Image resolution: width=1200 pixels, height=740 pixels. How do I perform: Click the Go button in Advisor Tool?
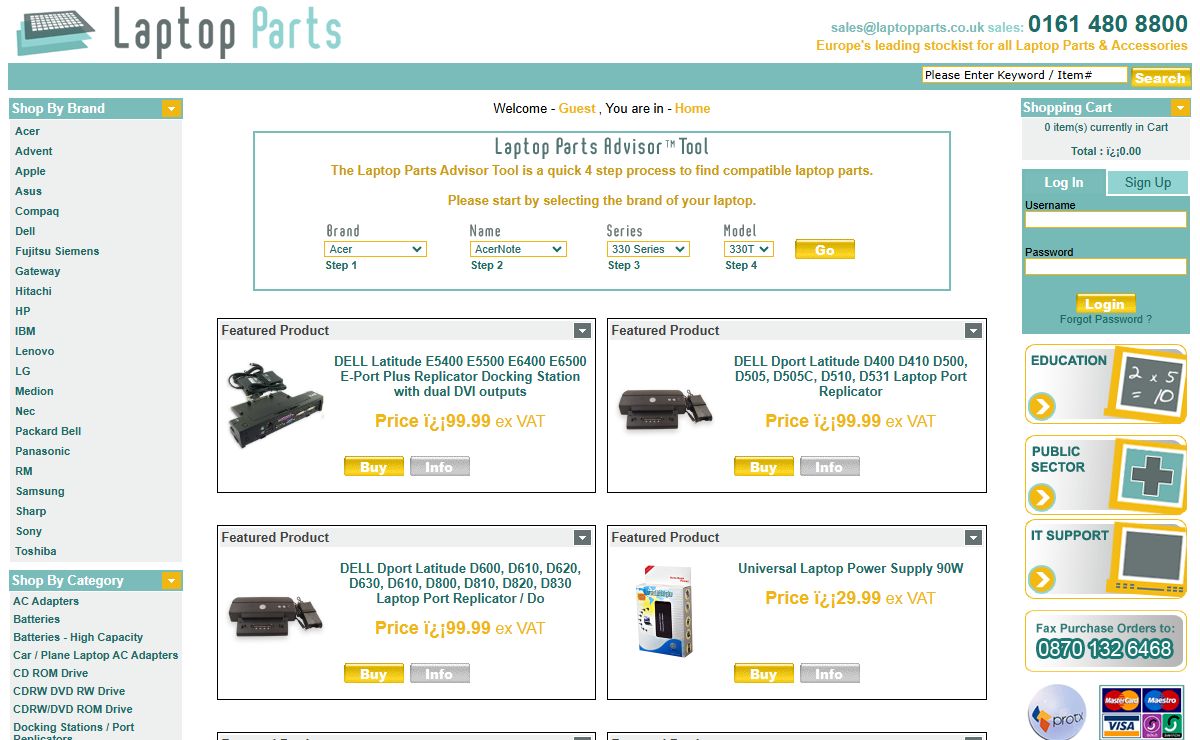pos(825,249)
